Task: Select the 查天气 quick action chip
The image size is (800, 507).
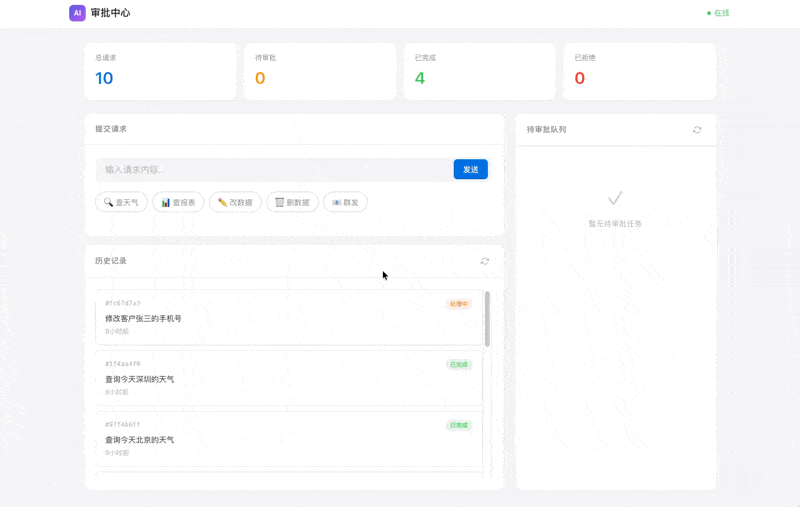Action: (121, 202)
